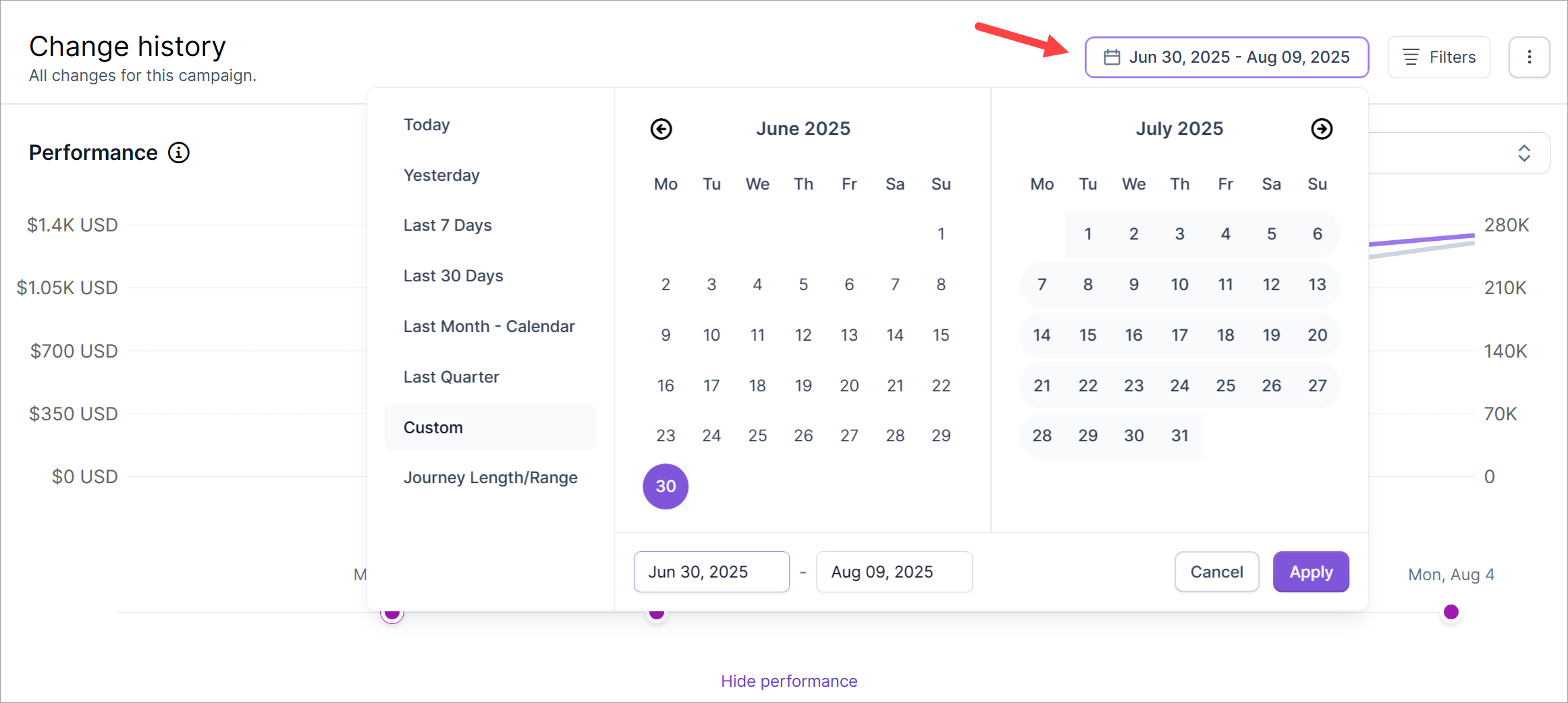Go to previous month using left arrow

(661, 129)
